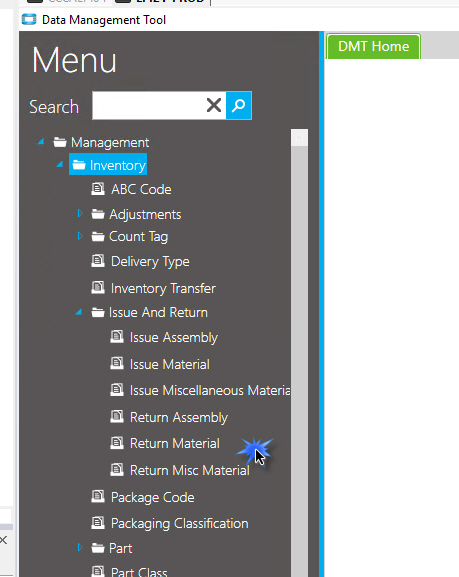Click the magnifier search button
459x577 pixels.
(x=239, y=106)
